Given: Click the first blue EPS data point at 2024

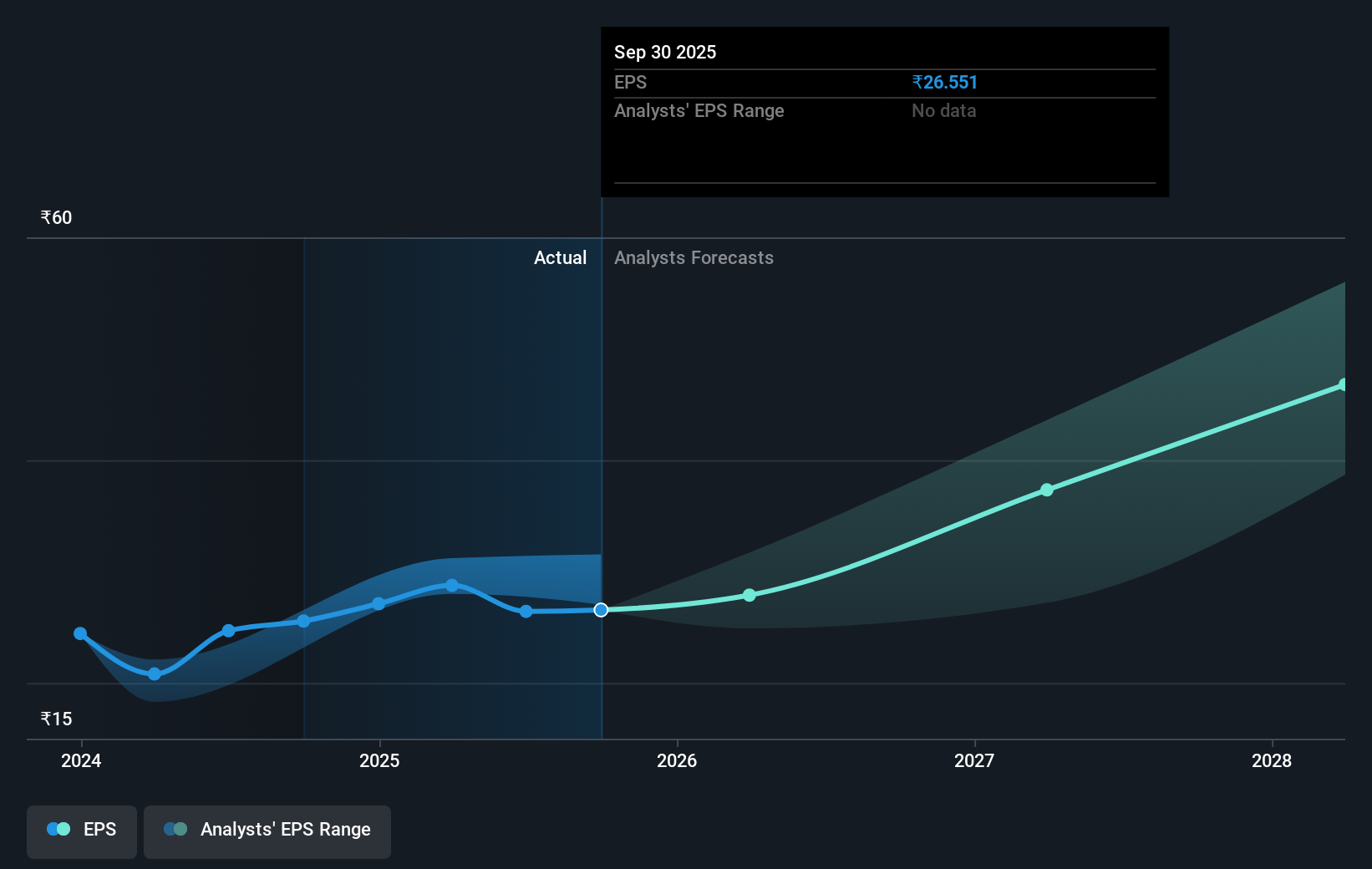Looking at the screenshot, I should 79,633.
